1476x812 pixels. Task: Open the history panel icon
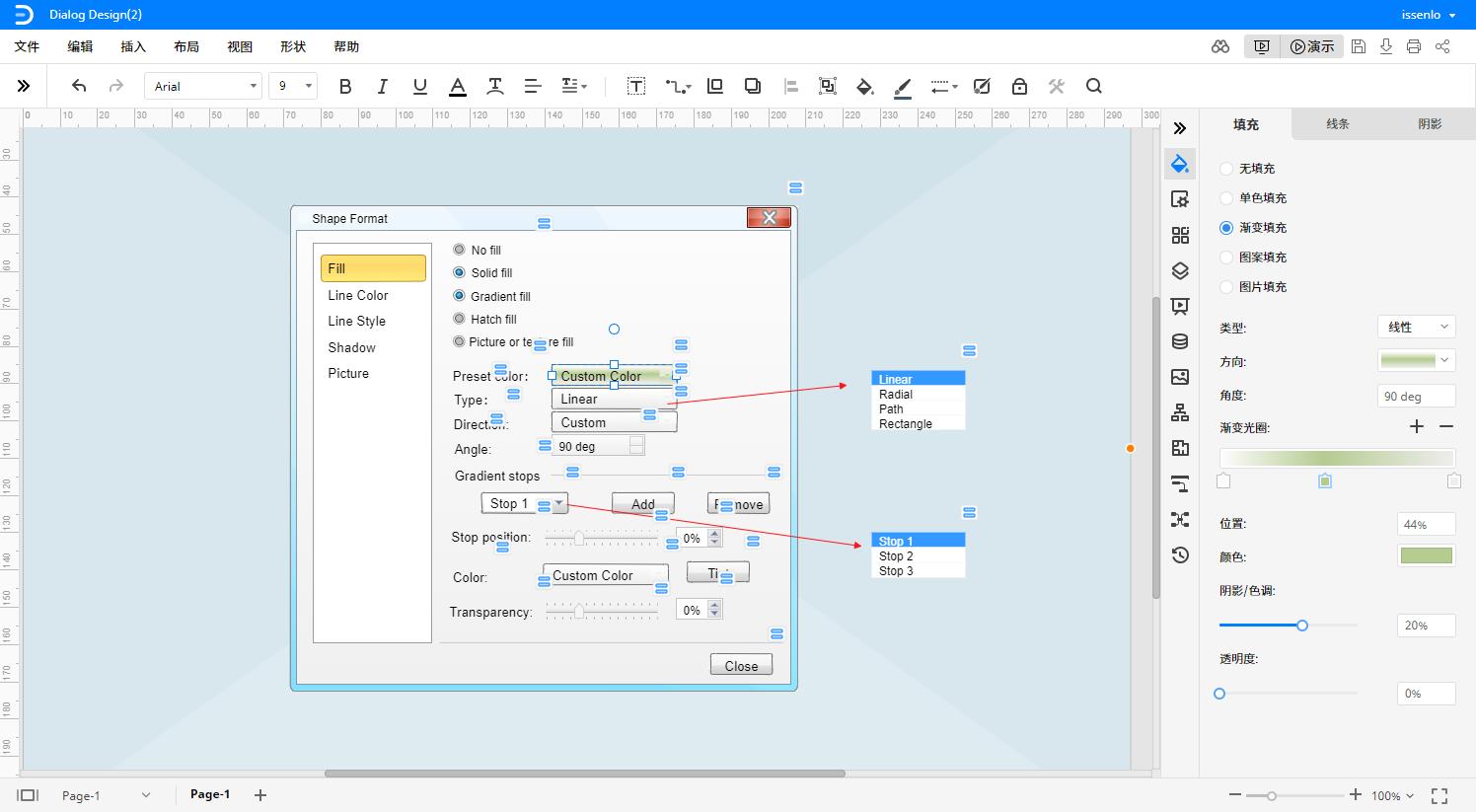[1180, 554]
